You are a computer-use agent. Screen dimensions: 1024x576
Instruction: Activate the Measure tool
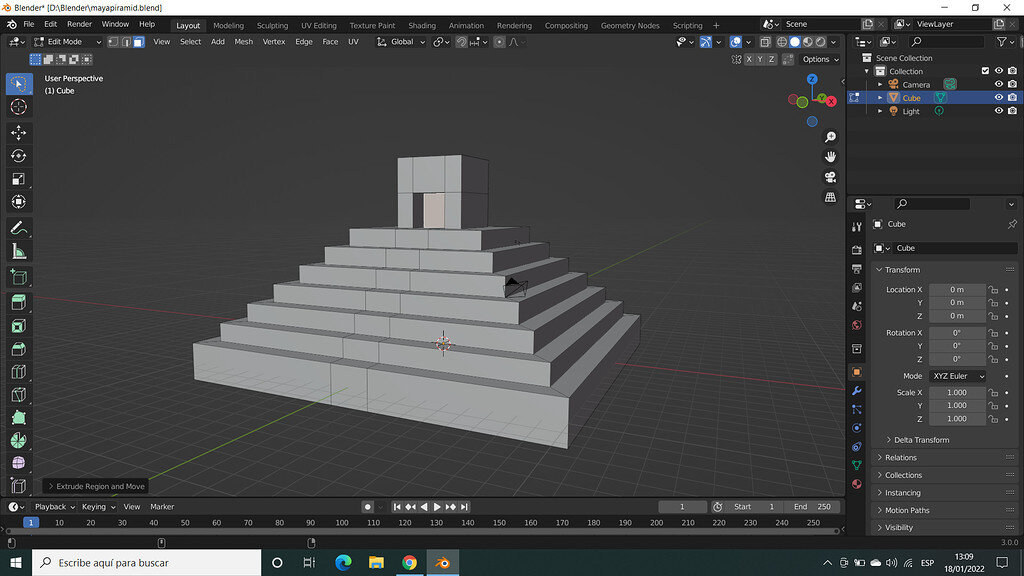pyautogui.click(x=19, y=252)
